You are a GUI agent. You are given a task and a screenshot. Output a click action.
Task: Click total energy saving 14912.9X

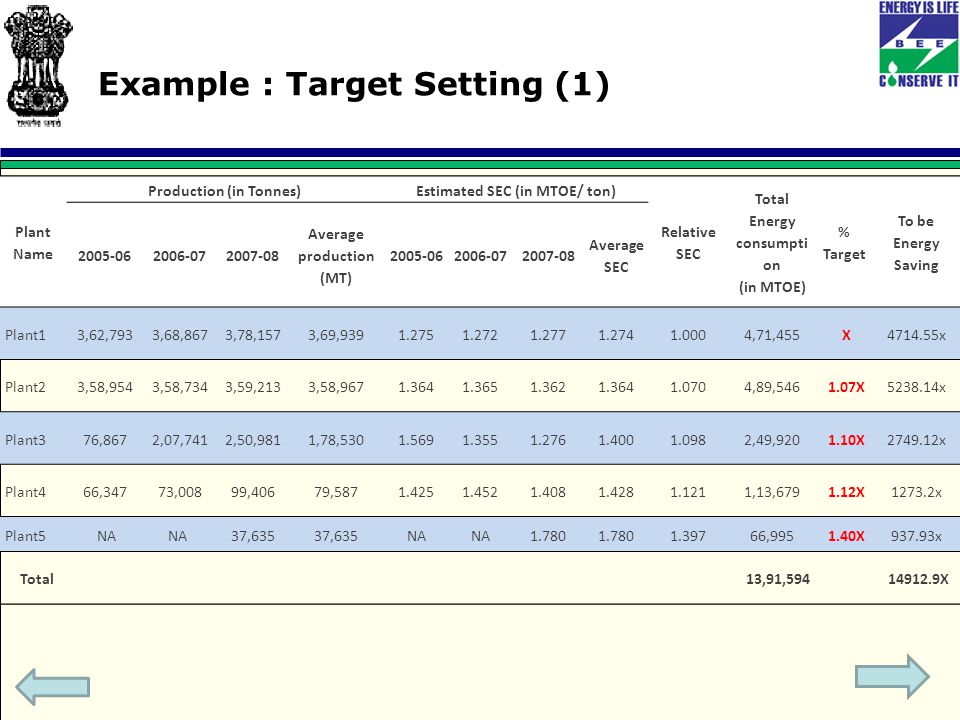[918, 579]
